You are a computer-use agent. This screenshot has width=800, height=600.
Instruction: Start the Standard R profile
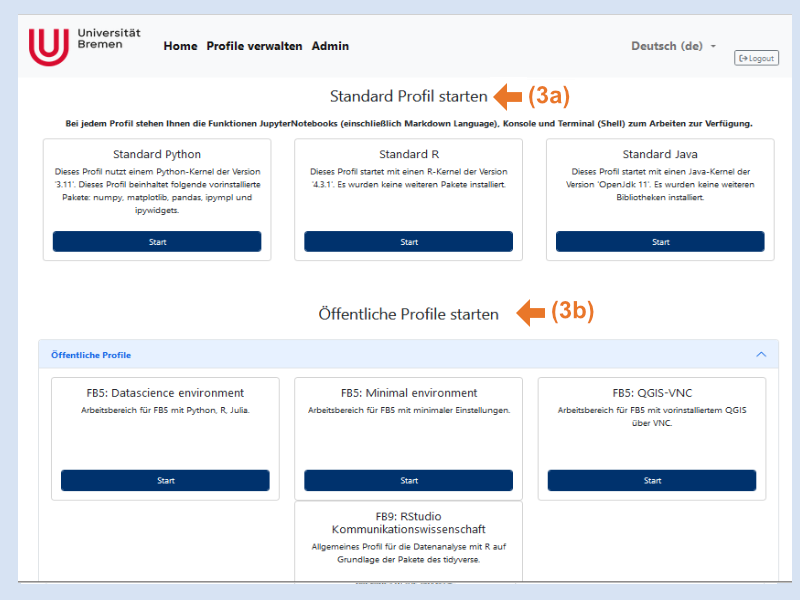click(x=408, y=242)
